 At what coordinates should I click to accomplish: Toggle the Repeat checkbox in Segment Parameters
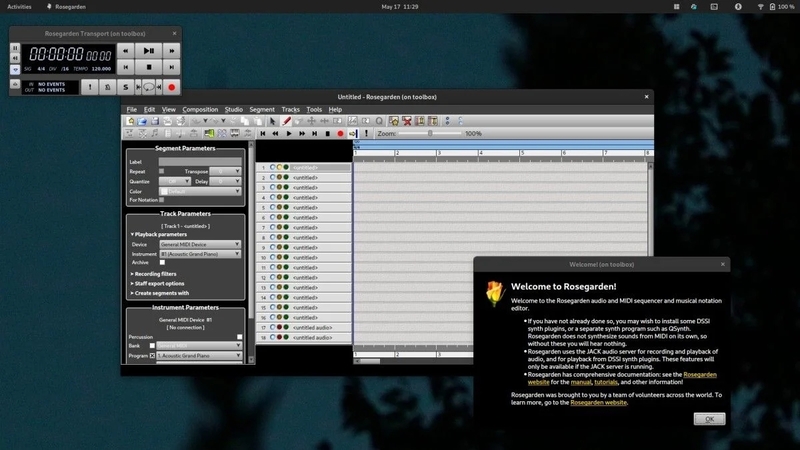point(162,171)
